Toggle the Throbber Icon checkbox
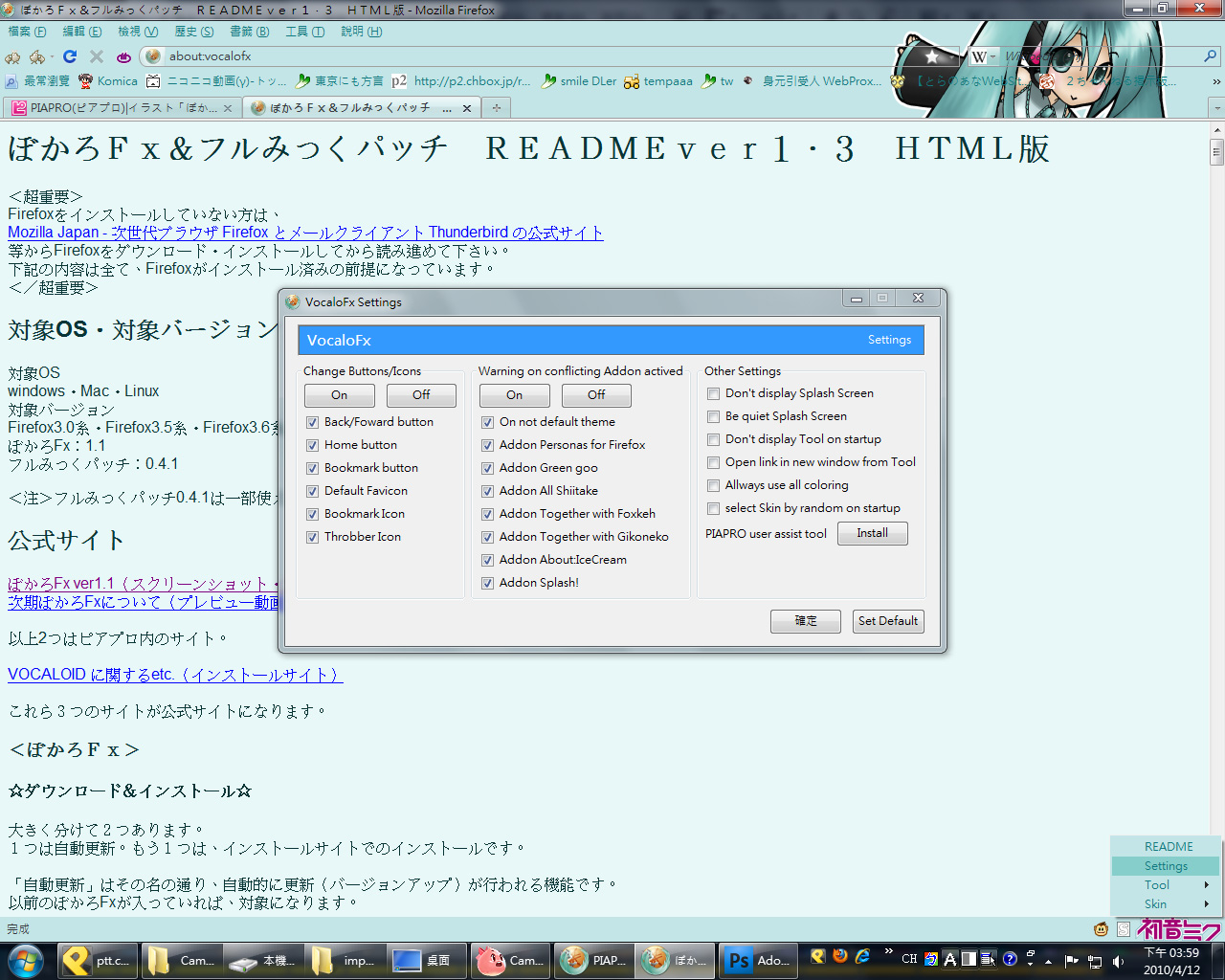Image resolution: width=1225 pixels, height=980 pixels. [x=312, y=537]
